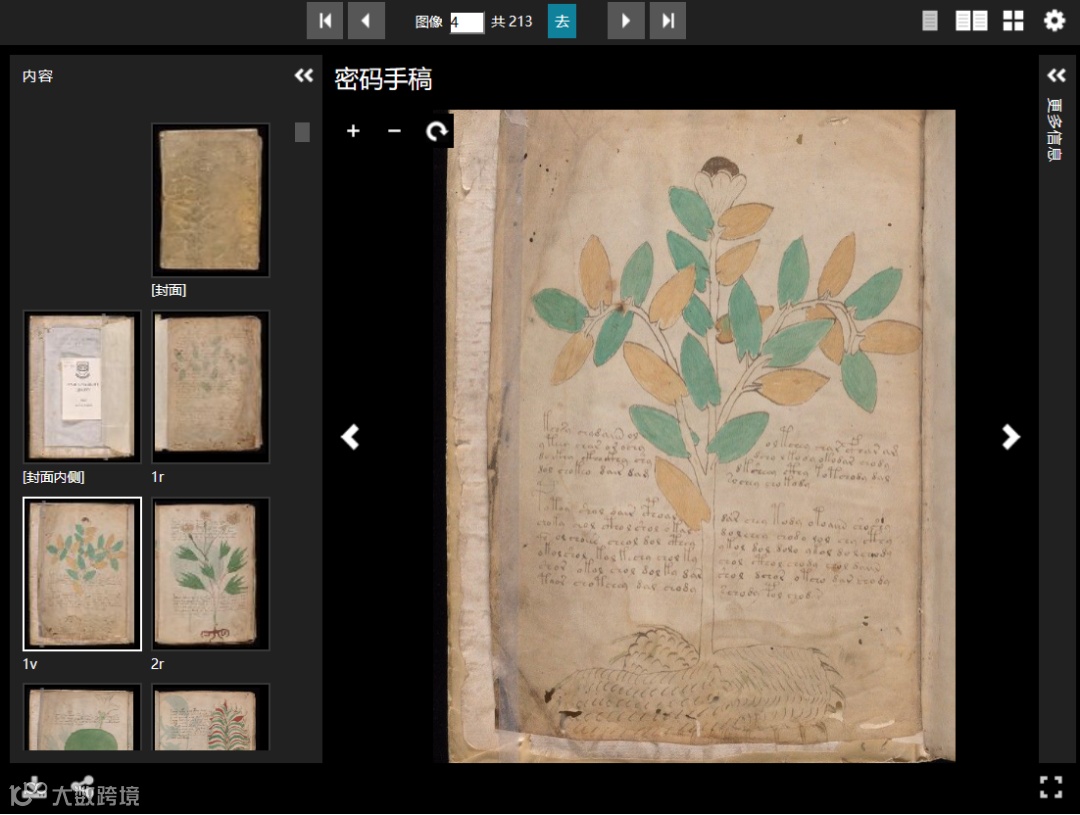Go to the previous image in toolbar

(366, 21)
